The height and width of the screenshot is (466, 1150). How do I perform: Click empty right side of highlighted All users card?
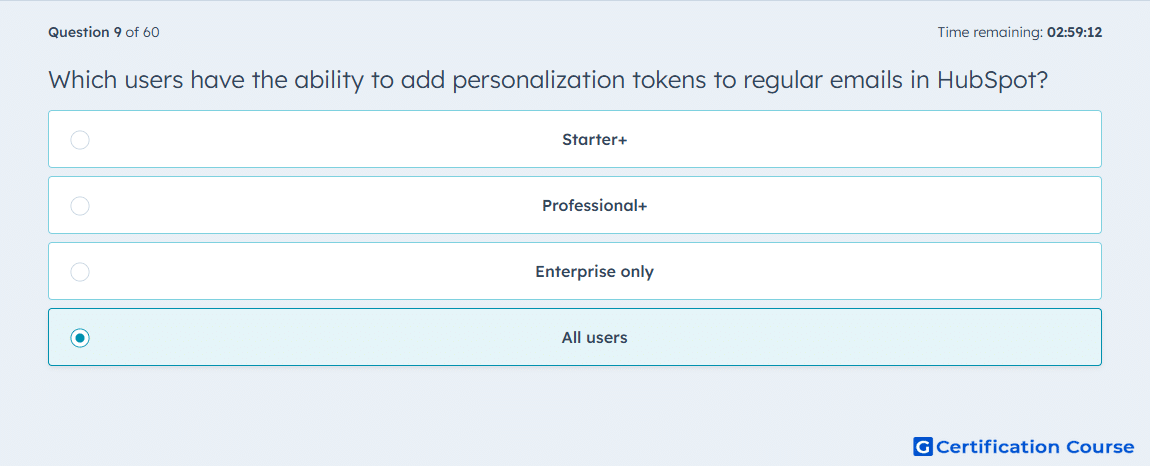[x=880, y=337]
